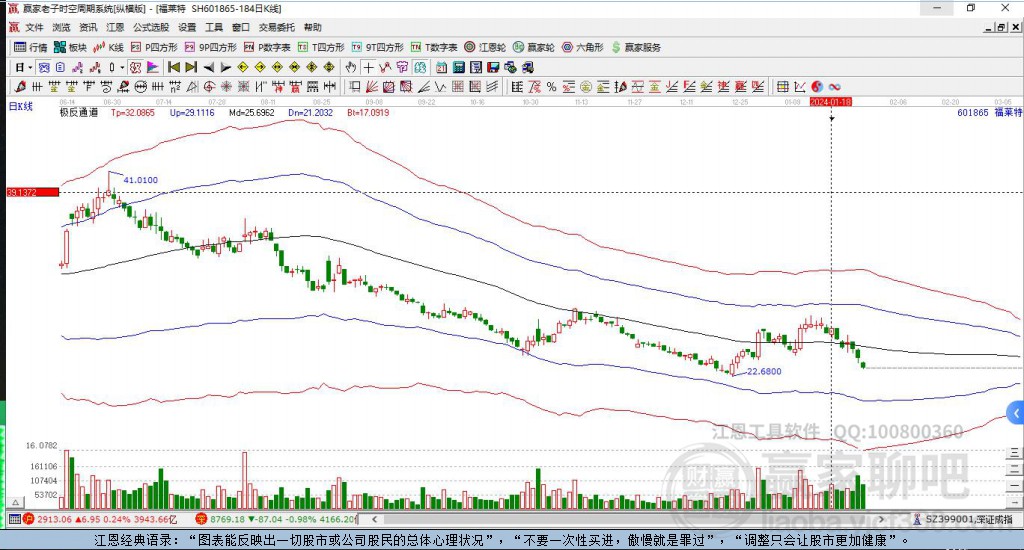Expand the dropdown arrow beside the 0 button
The image size is (1024, 550).
pyautogui.click(x=122, y=67)
